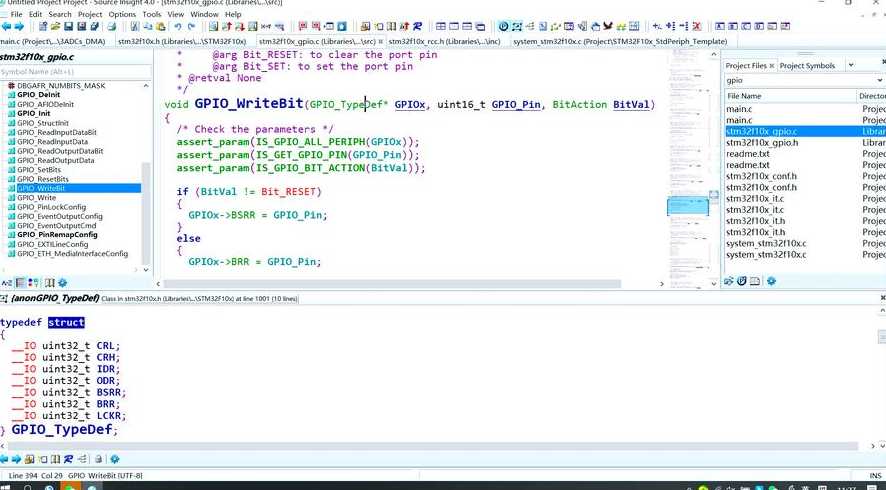Close the Project Files tab
The height and width of the screenshot is (490, 886).
(772, 66)
